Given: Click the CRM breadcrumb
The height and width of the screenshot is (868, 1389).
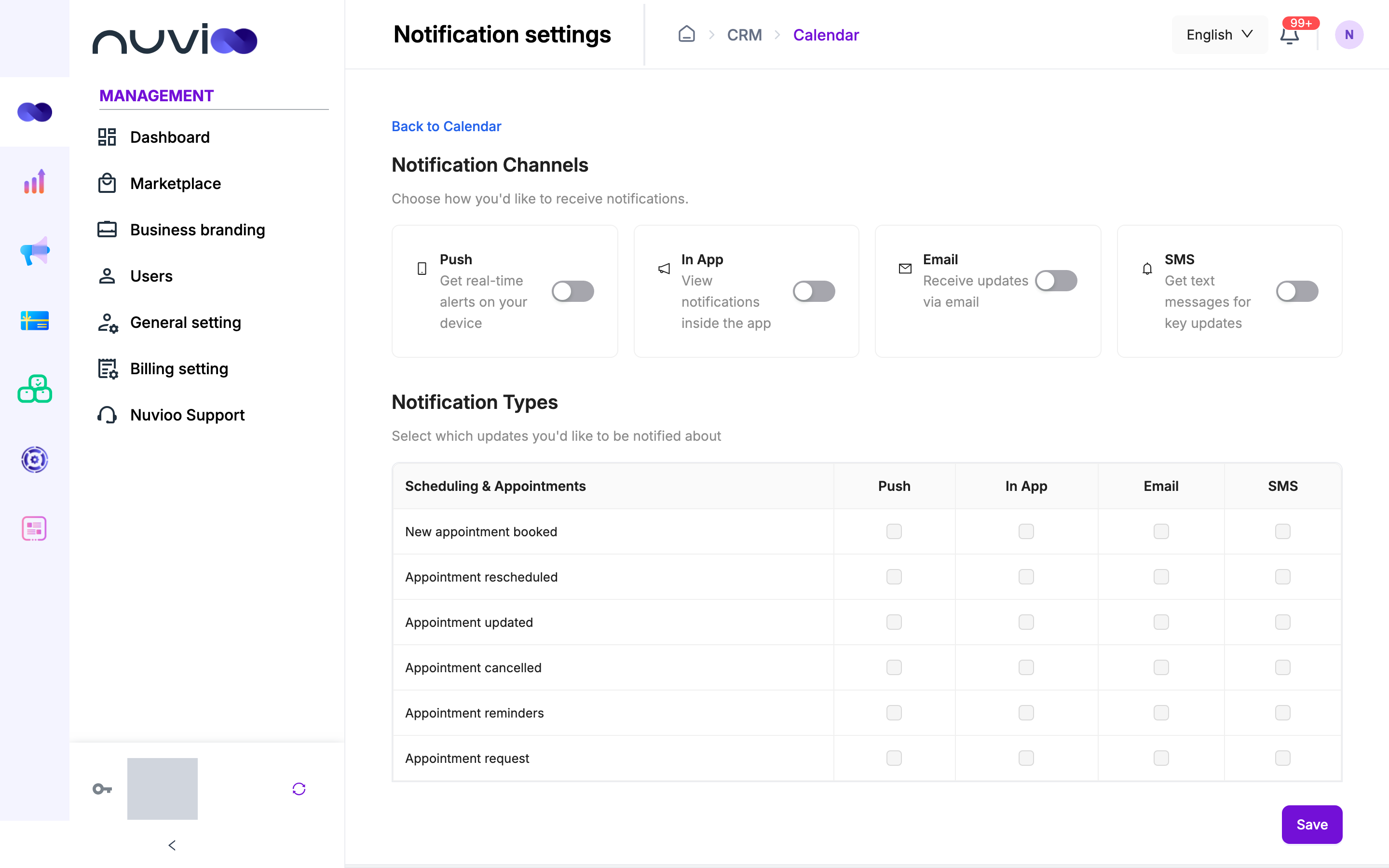Looking at the screenshot, I should [745, 35].
